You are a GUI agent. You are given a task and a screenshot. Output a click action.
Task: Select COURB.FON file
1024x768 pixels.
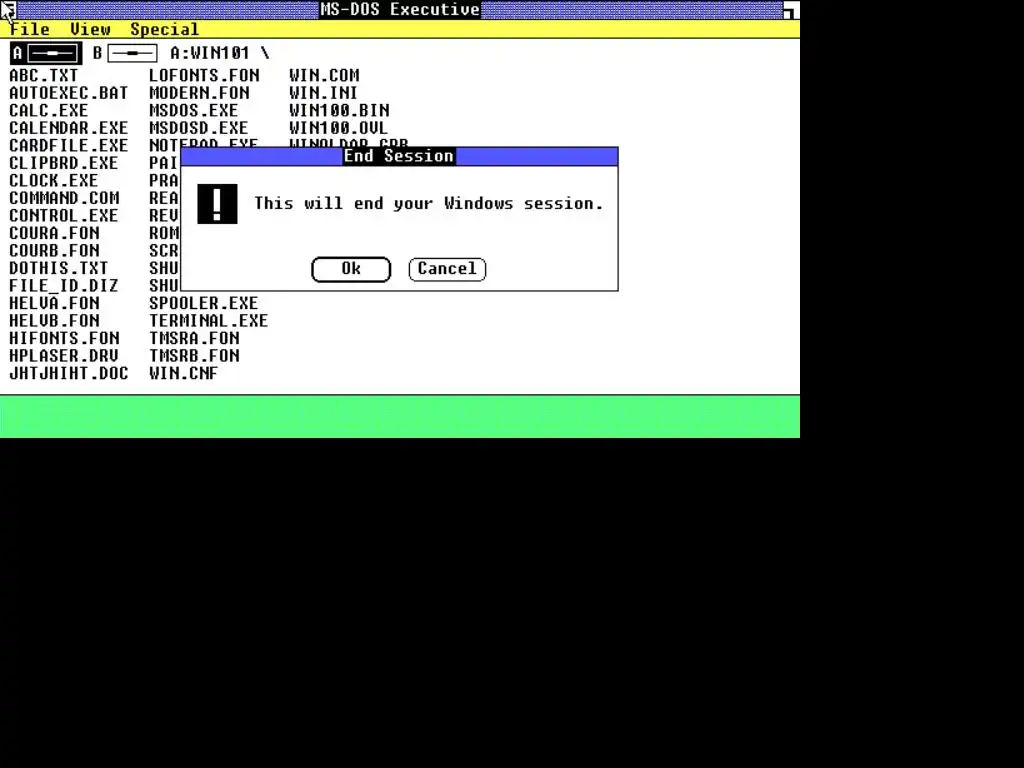54,251
